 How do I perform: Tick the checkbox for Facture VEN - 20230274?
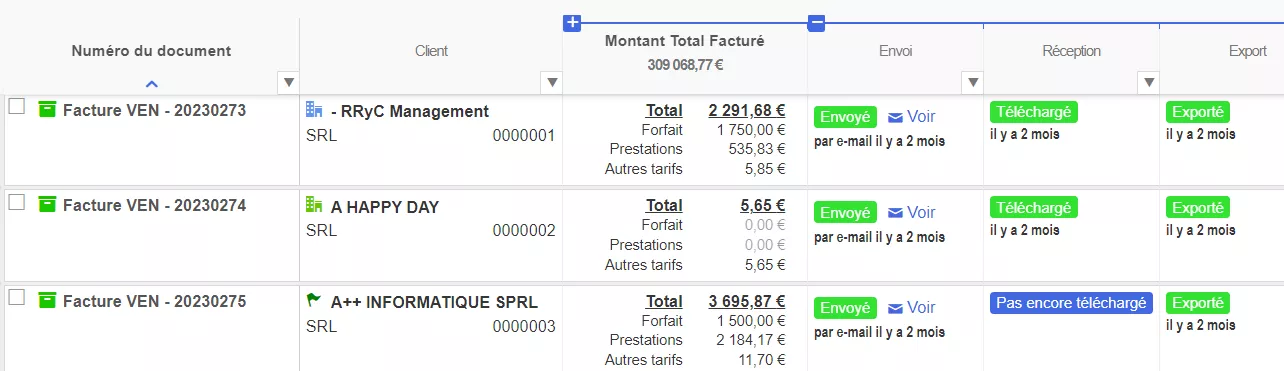pos(17,202)
